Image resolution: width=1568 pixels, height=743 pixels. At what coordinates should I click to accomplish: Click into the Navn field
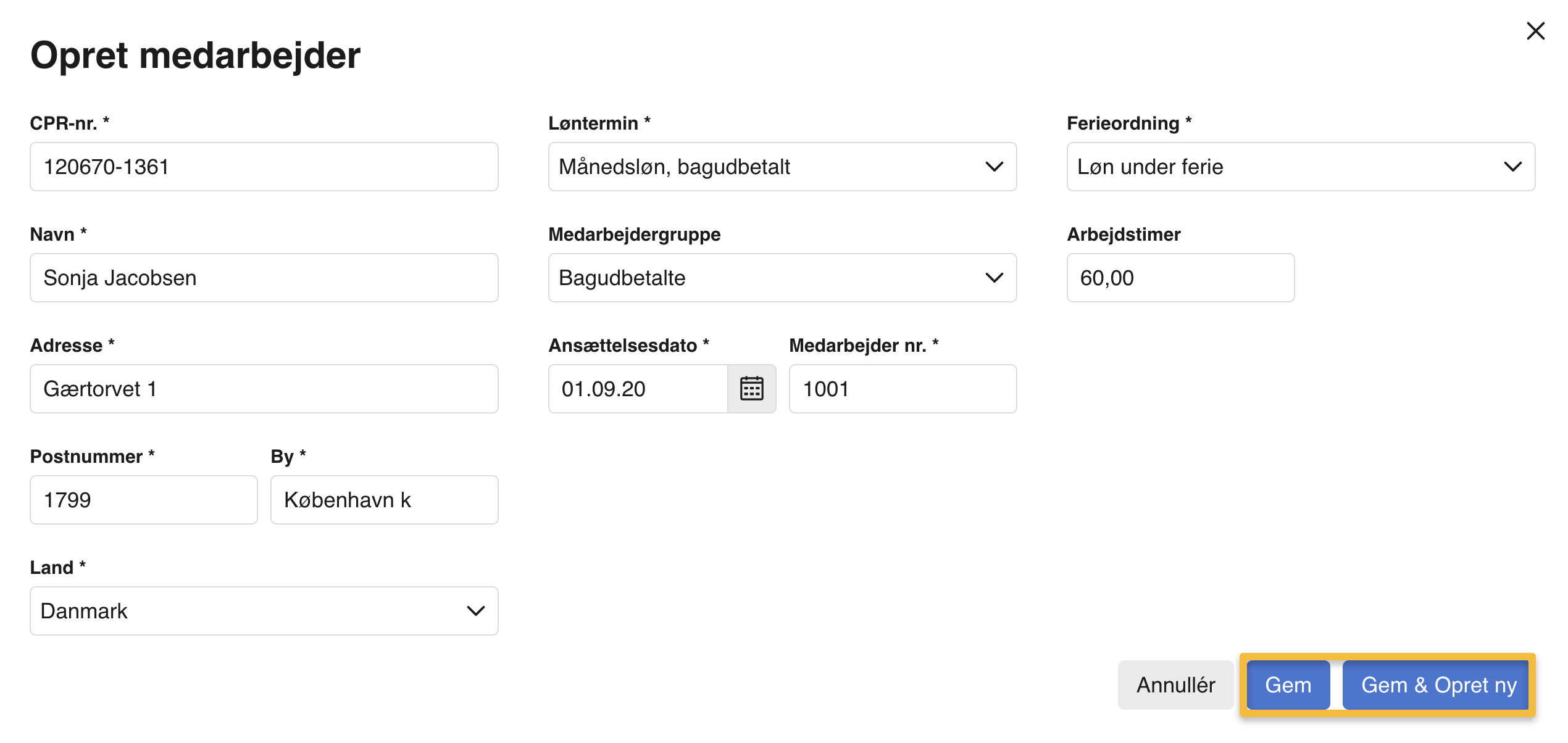click(264, 278)
